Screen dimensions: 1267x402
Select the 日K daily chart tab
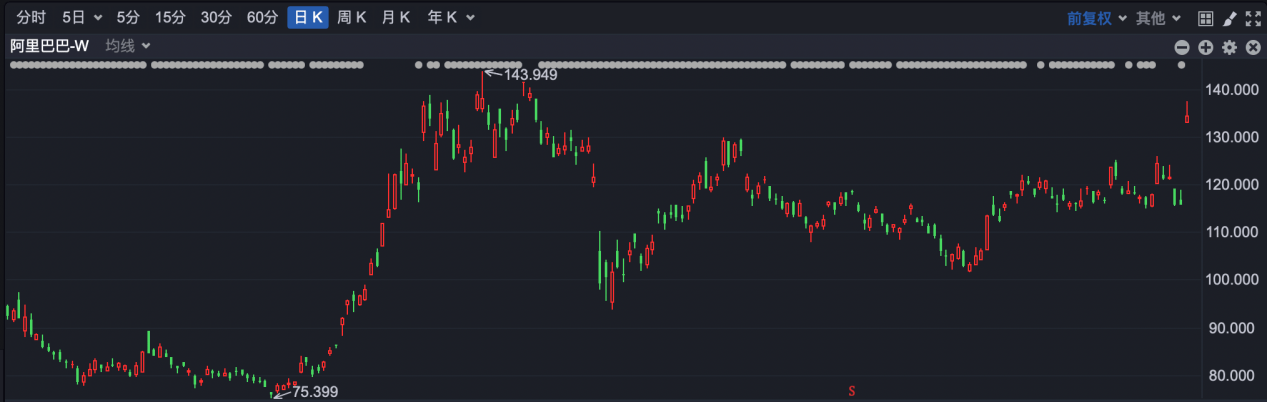pyautogui.click(x=307, y=18)
